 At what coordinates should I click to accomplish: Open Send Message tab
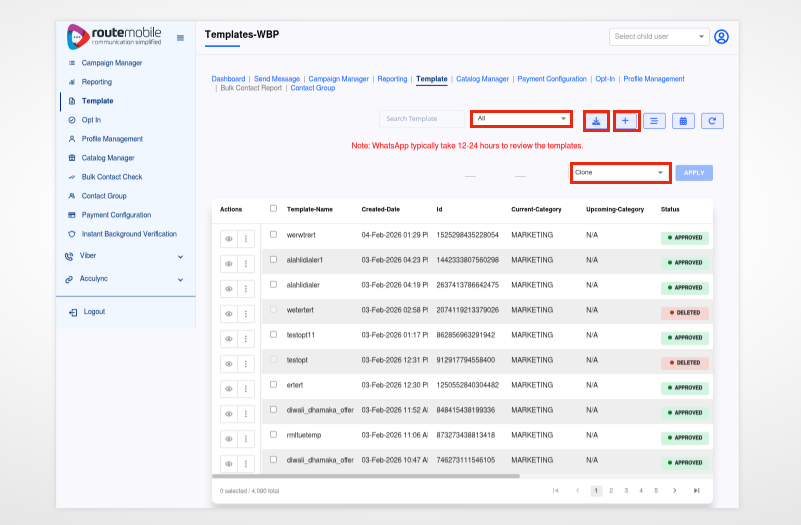277,79
